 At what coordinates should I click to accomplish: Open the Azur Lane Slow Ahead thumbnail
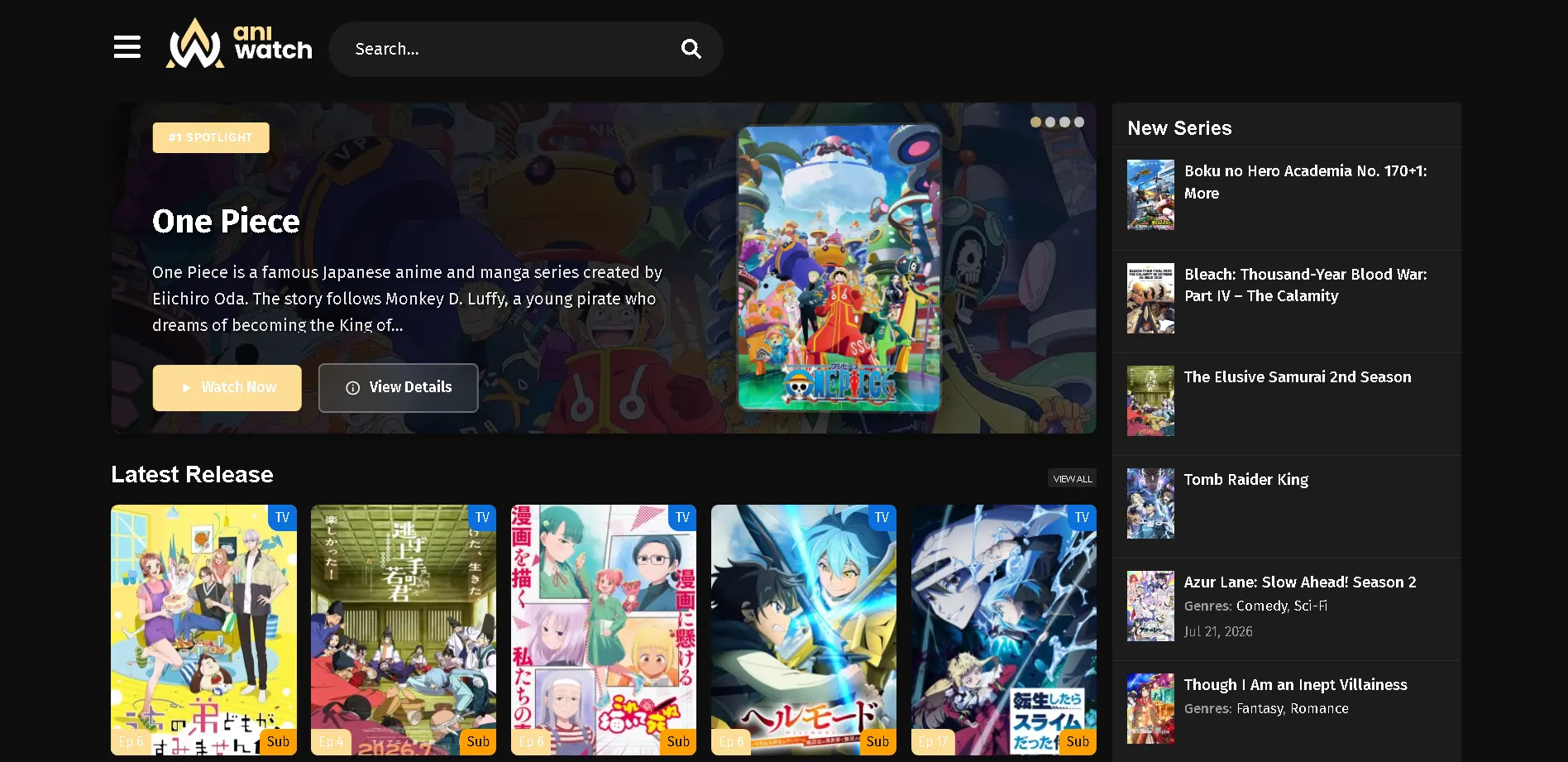pos(1150,606)
